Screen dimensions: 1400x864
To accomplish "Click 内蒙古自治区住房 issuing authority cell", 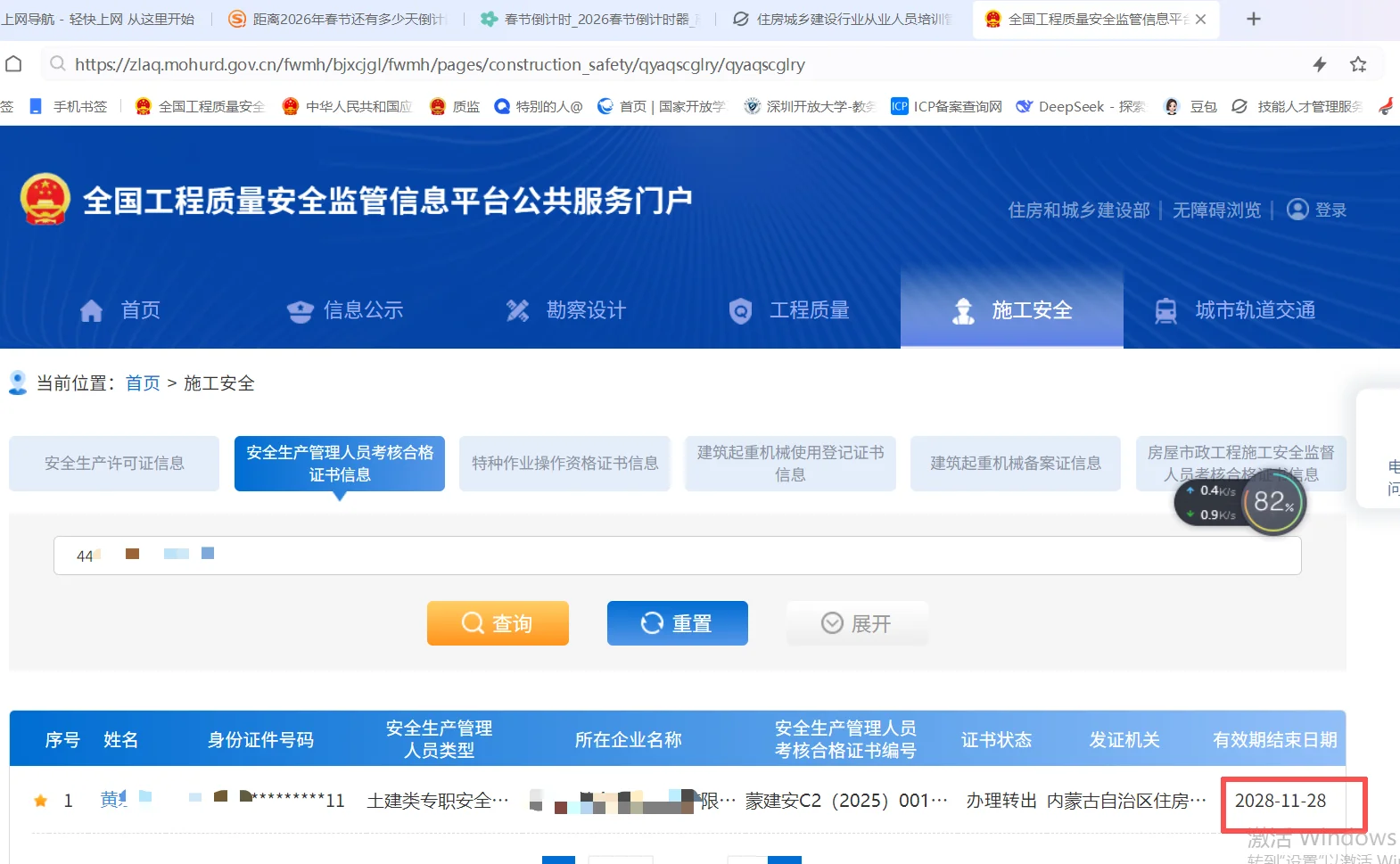I will click(1126, 801).
